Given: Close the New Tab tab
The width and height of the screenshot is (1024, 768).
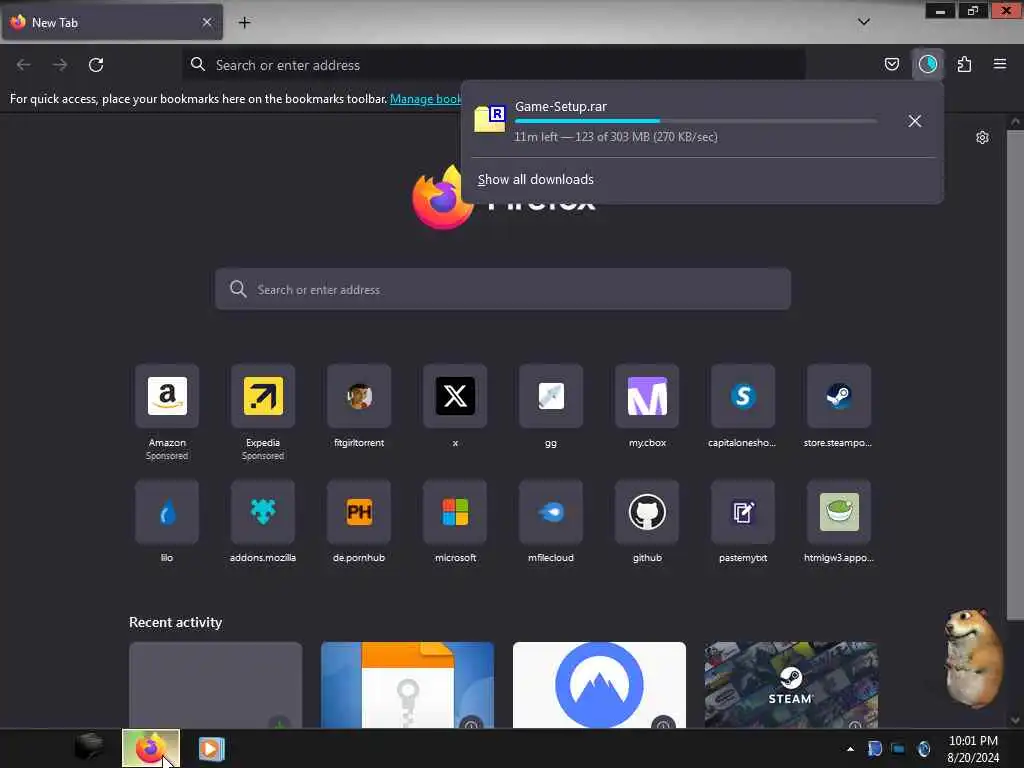Looking at the screenshot, I should pos(207,22).
